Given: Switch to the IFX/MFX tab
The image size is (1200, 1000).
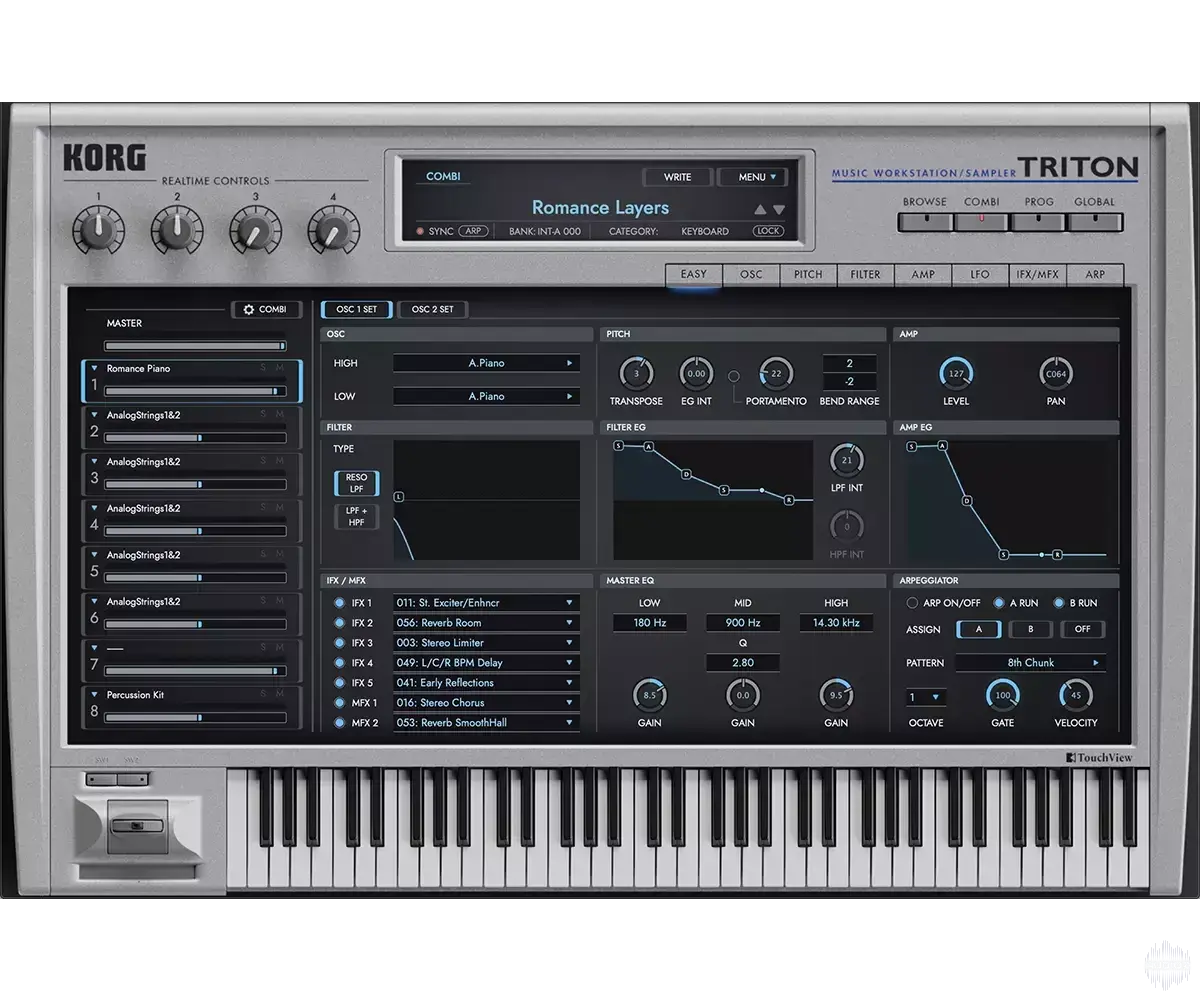Looking at the screenshot, I should click(1037, 274).
